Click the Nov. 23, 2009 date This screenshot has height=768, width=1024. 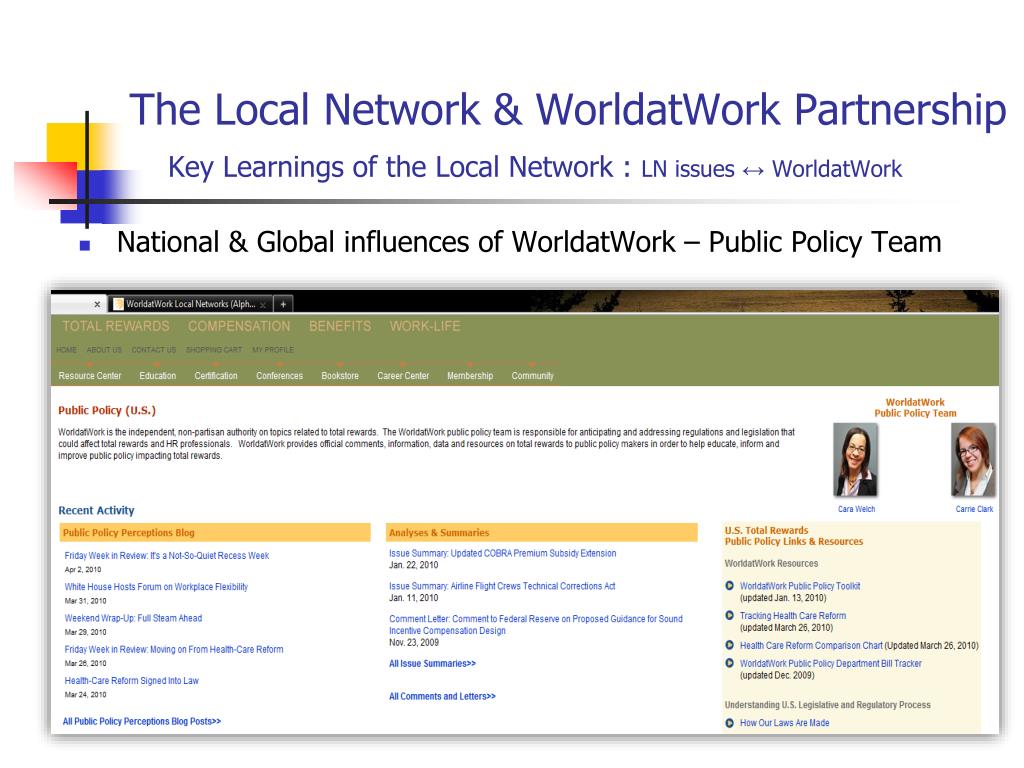(414, 643)
